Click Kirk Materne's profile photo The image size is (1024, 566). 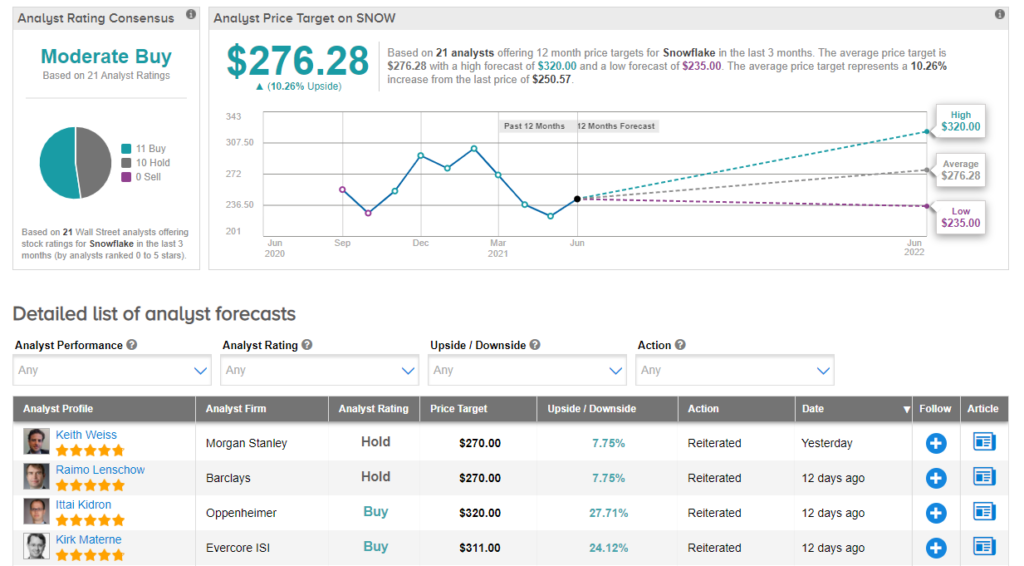click(x=37, y=547)
